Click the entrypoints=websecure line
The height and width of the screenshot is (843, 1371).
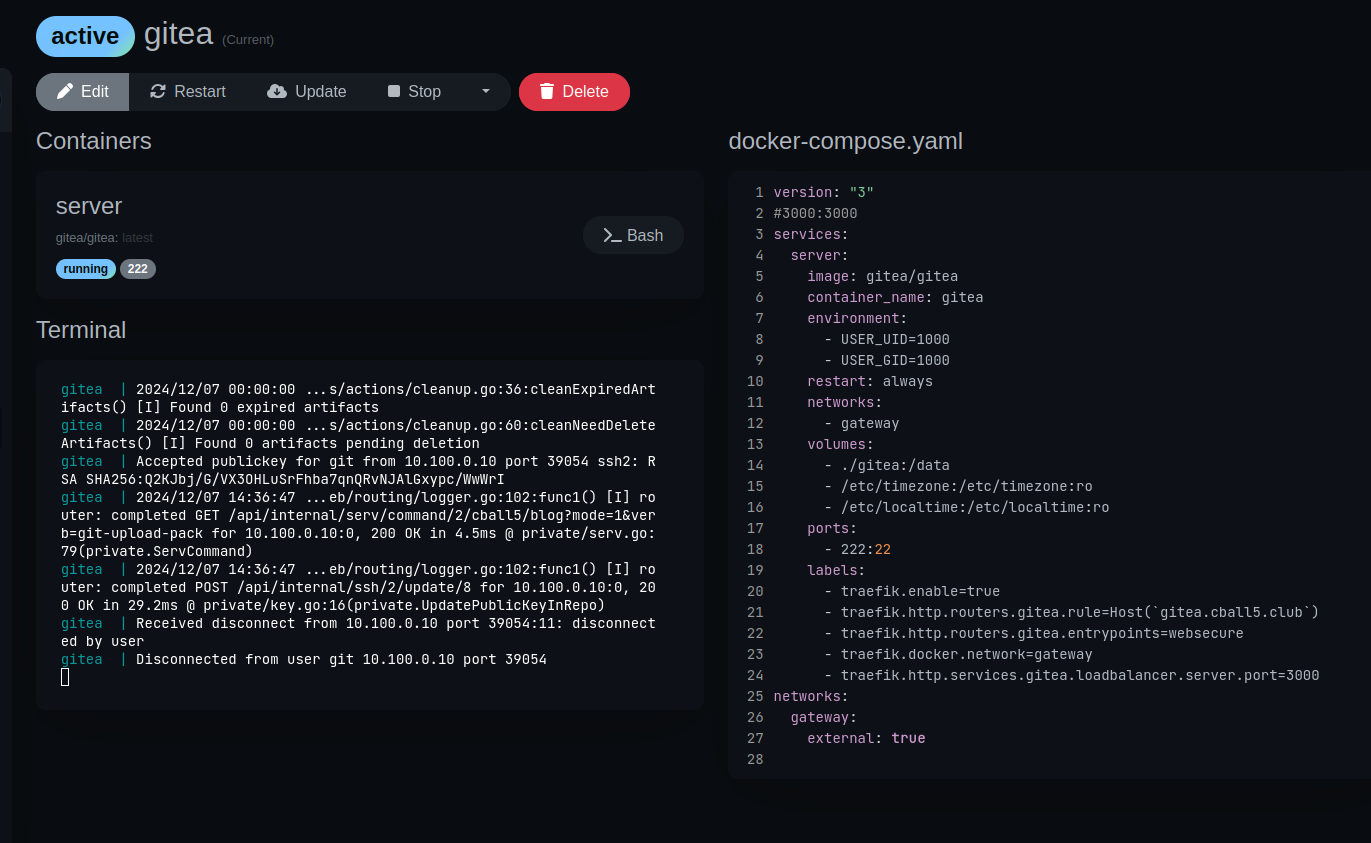(x=1034, y=633)
